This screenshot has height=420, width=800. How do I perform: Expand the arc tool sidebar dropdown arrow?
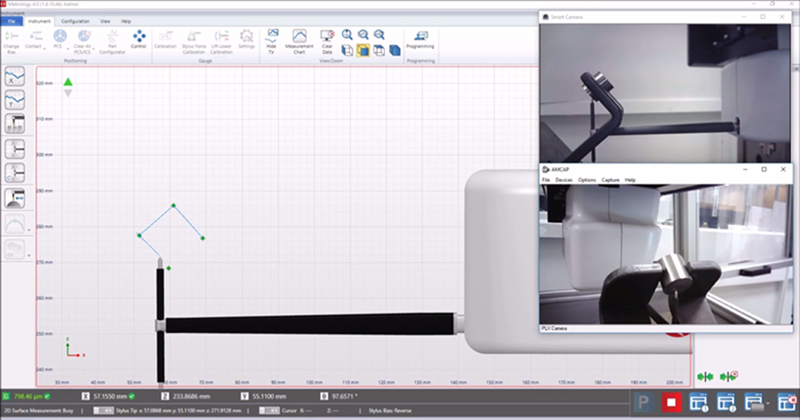[x=28, y=232]
